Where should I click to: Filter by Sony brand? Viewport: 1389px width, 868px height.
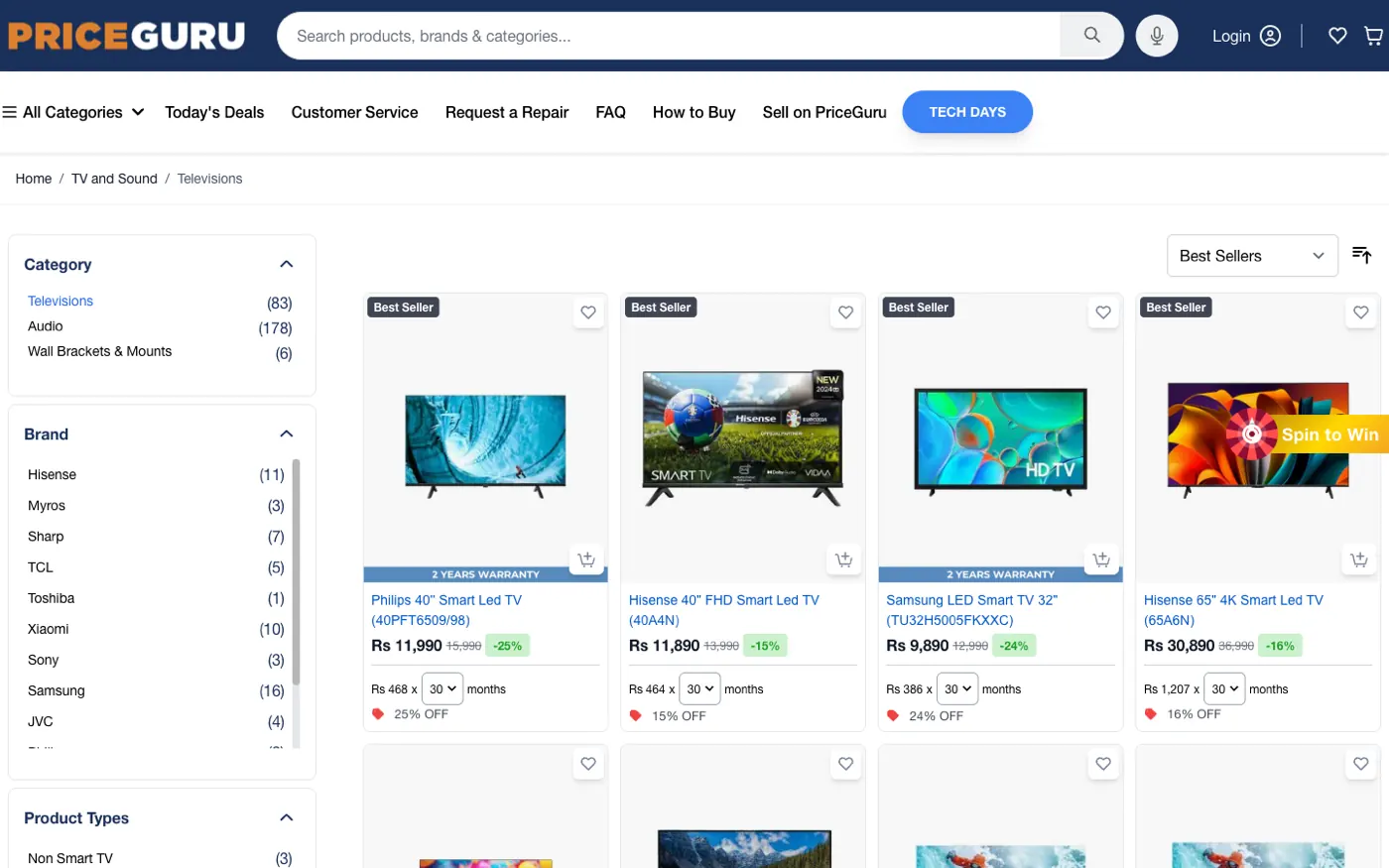click(43, 660)
